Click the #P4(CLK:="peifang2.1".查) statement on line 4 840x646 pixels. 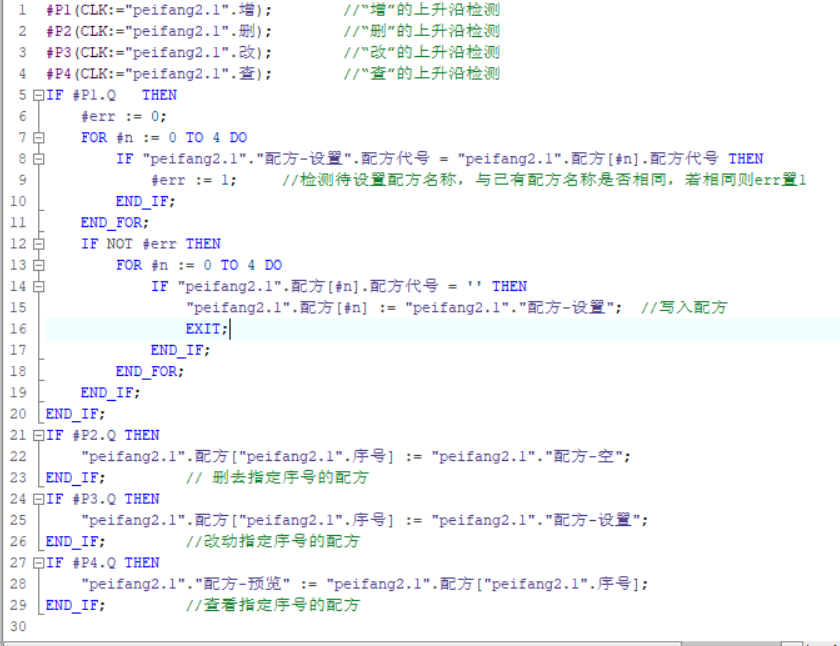pos(159,74)
